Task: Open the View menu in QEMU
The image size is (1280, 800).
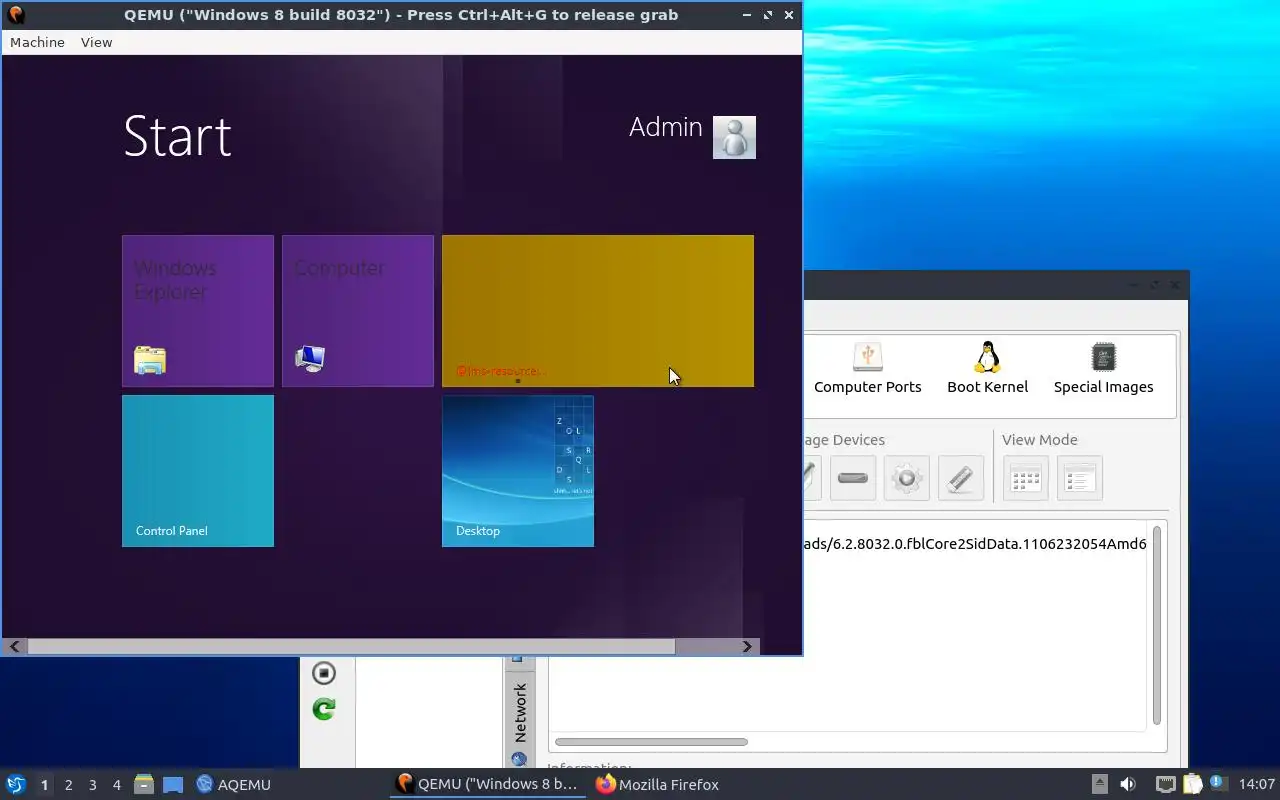Action: point(96,42)
